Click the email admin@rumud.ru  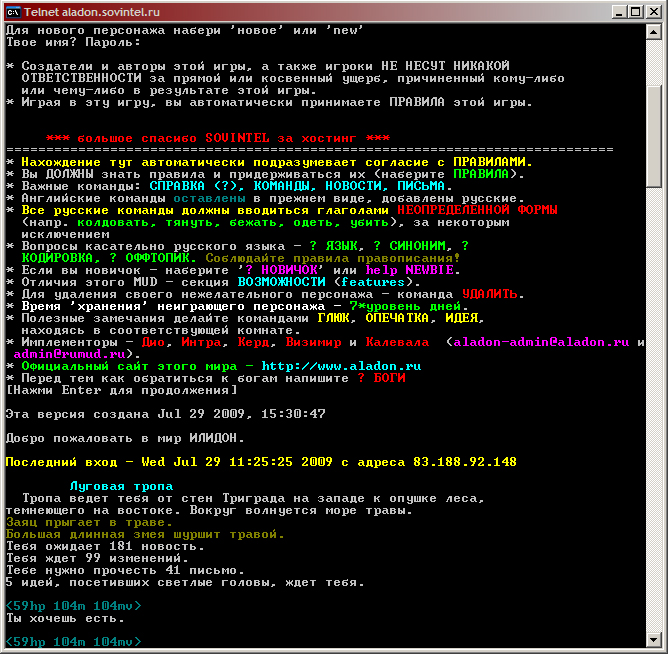click(x=69, y=354)
